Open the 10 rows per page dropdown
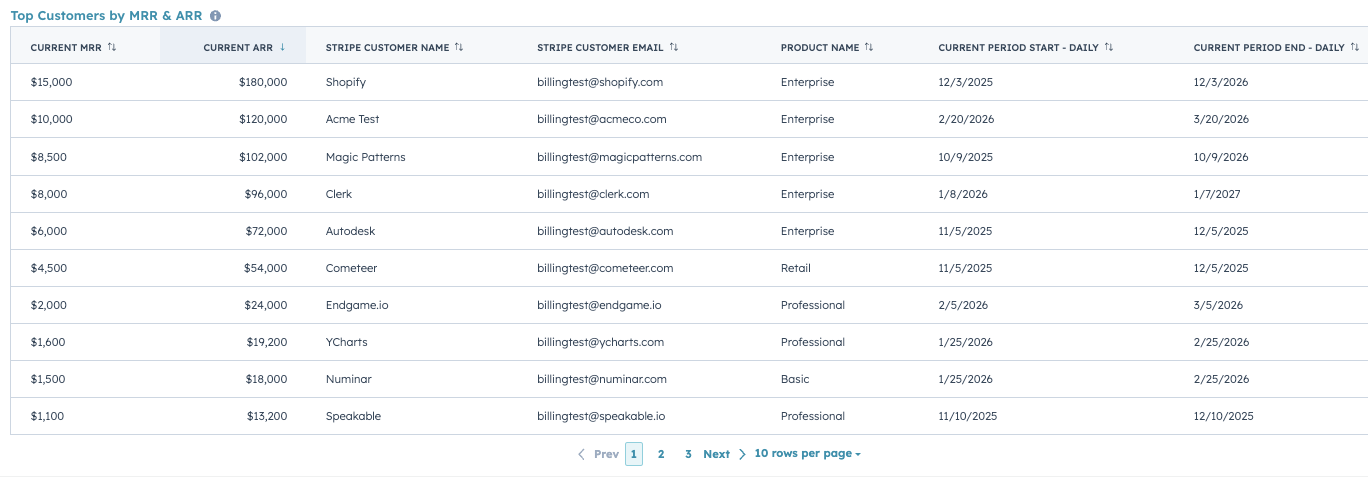Viewport: 1368px width, 477px height. (807, 454)
